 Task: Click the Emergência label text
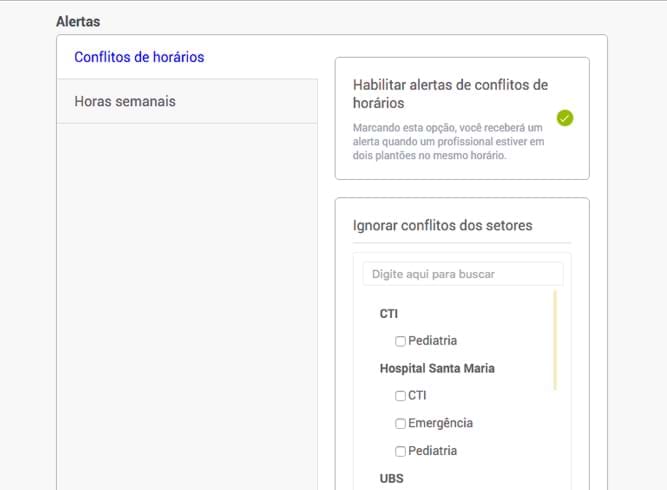click(x=440, y=423)
